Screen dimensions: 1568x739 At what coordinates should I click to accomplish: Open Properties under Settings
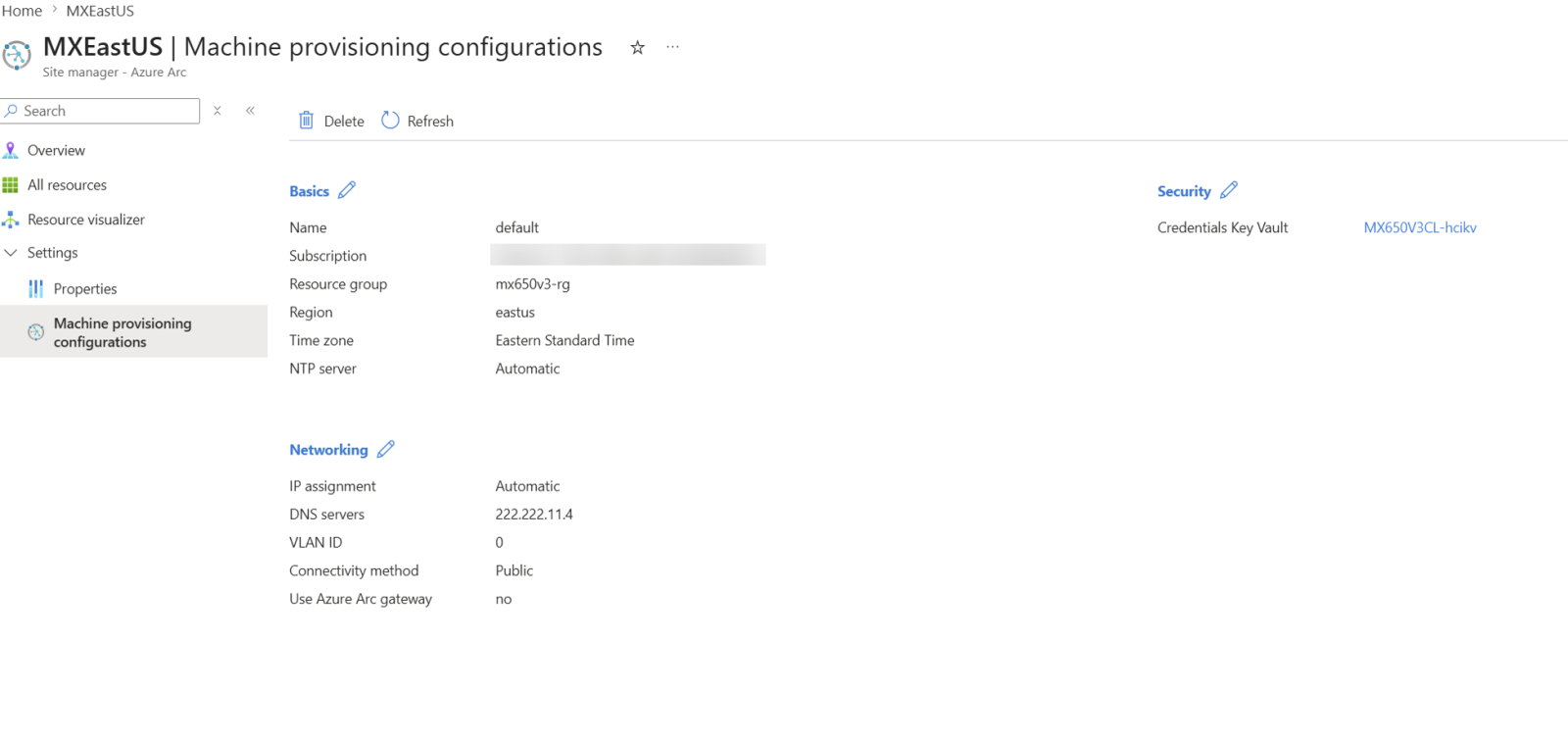tap(85, 289)
